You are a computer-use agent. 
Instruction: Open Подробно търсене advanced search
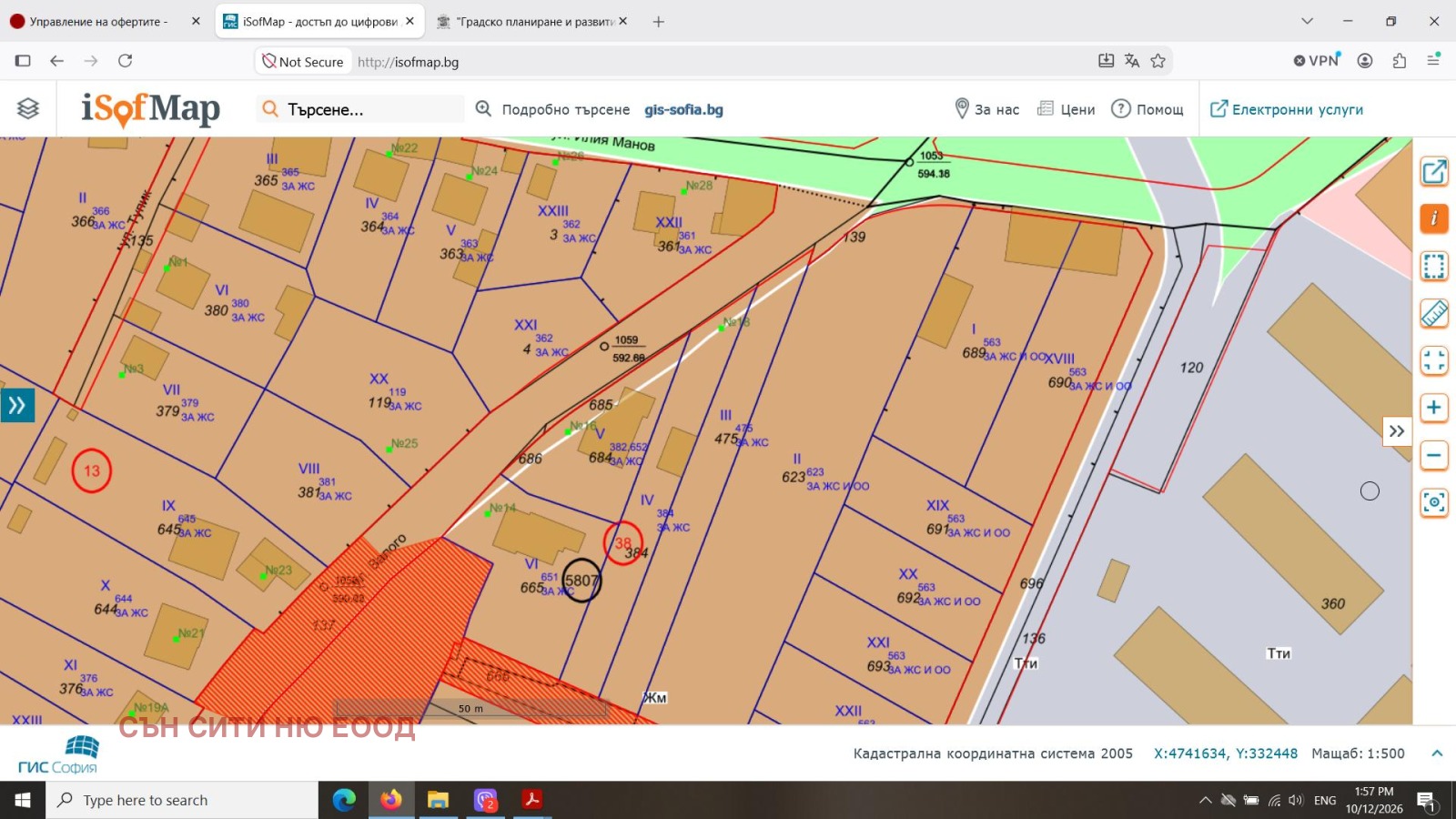point(553,109)
